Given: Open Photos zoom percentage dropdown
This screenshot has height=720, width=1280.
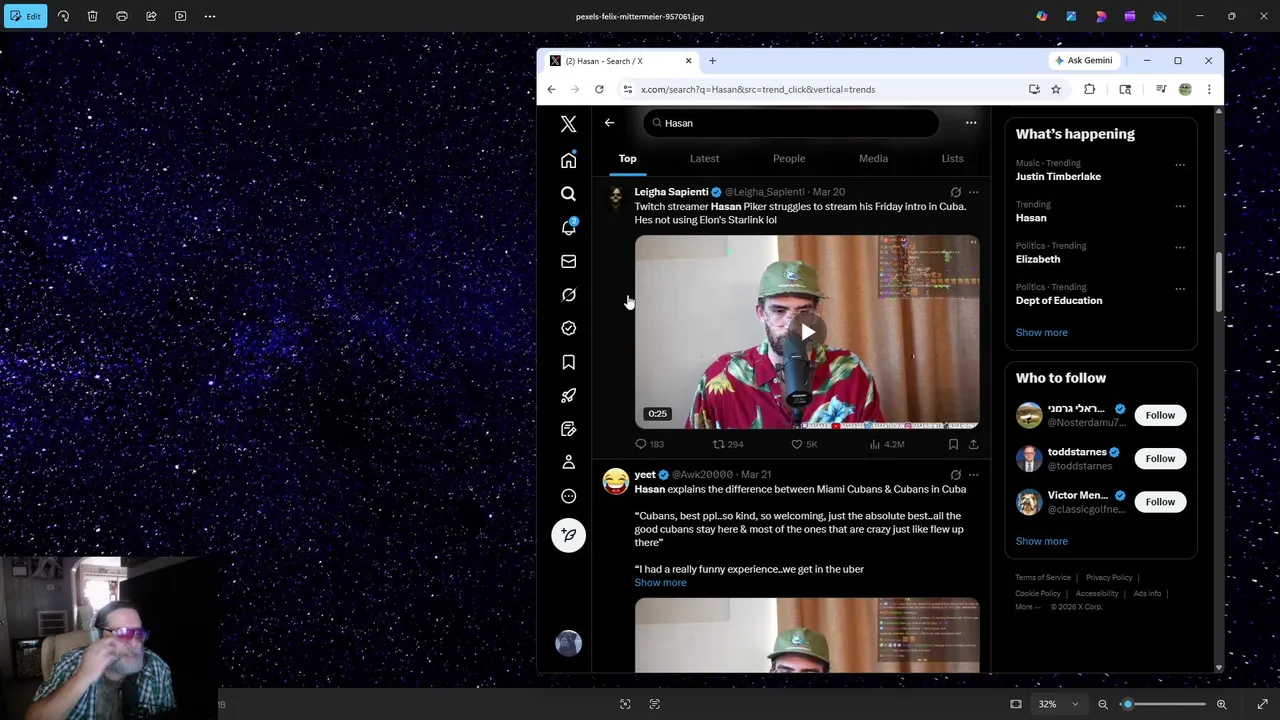Looking at the screenshot, I should pyautogui.click(x=1058, y=704).
